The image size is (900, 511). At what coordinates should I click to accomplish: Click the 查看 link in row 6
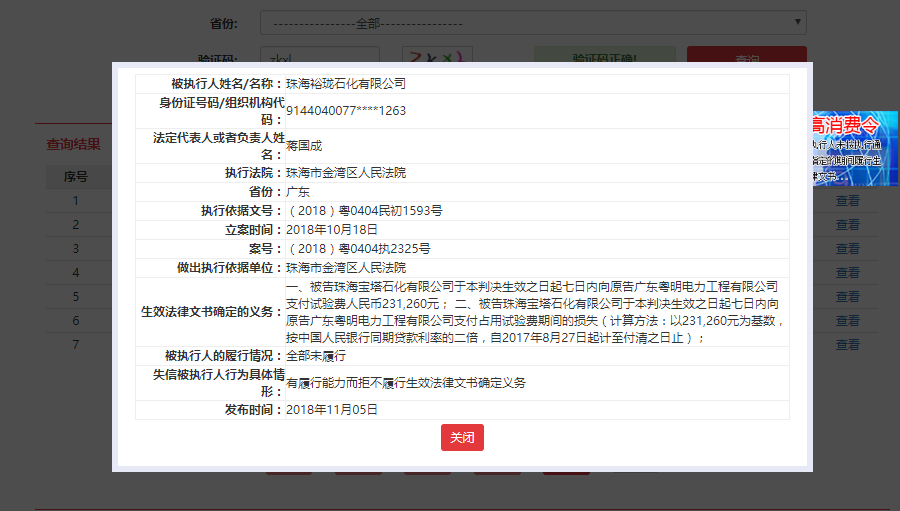point(847,320)
